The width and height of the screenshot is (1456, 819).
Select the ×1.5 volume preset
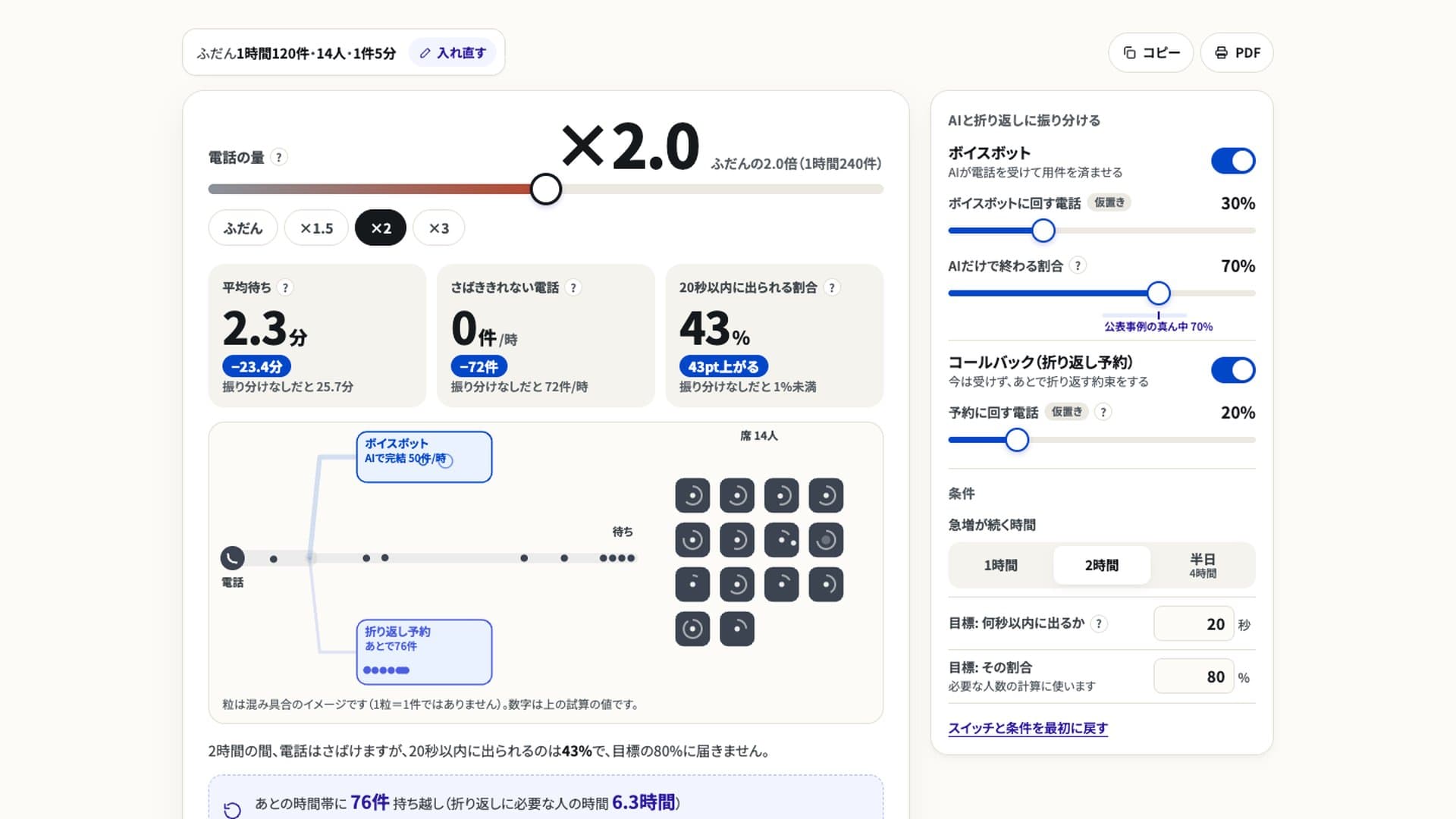click(x=316, y=227)
